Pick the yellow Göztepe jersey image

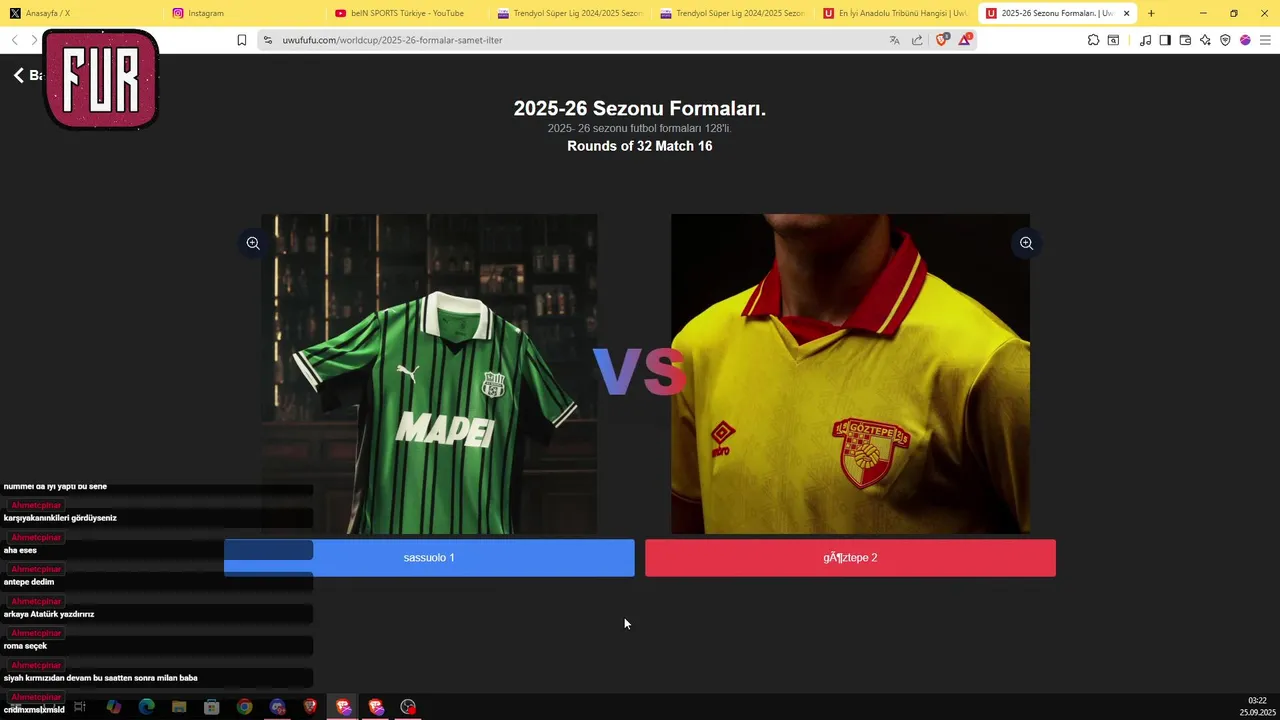(x=850, y=374)
